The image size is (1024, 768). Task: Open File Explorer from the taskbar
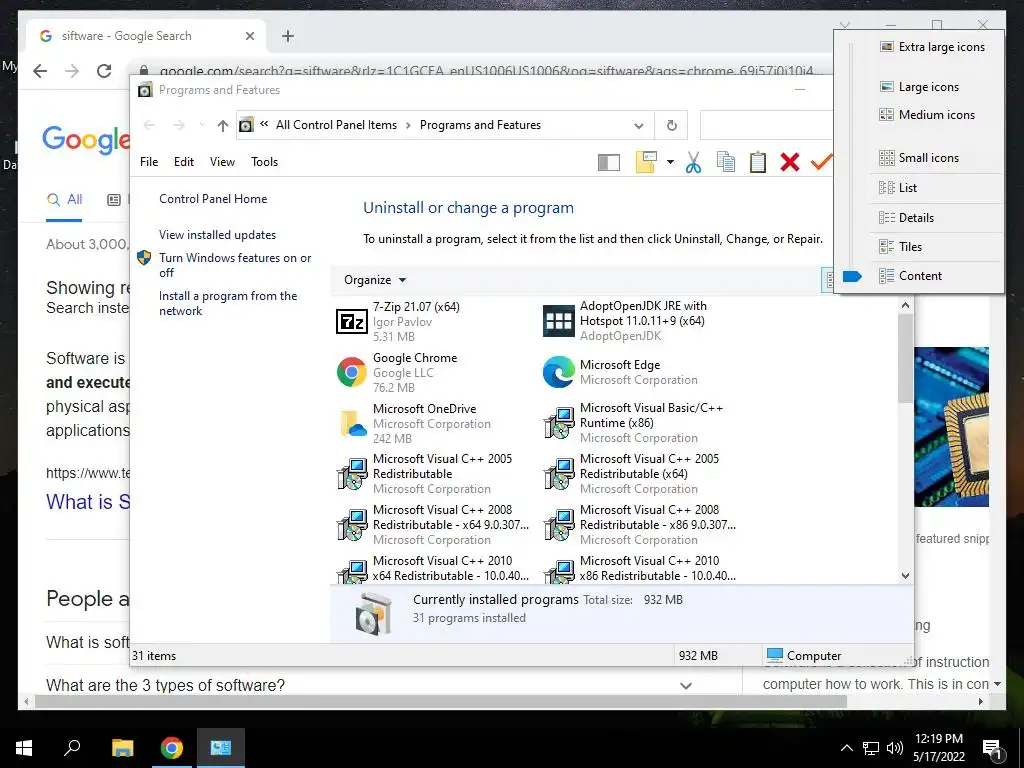point(122,748)
